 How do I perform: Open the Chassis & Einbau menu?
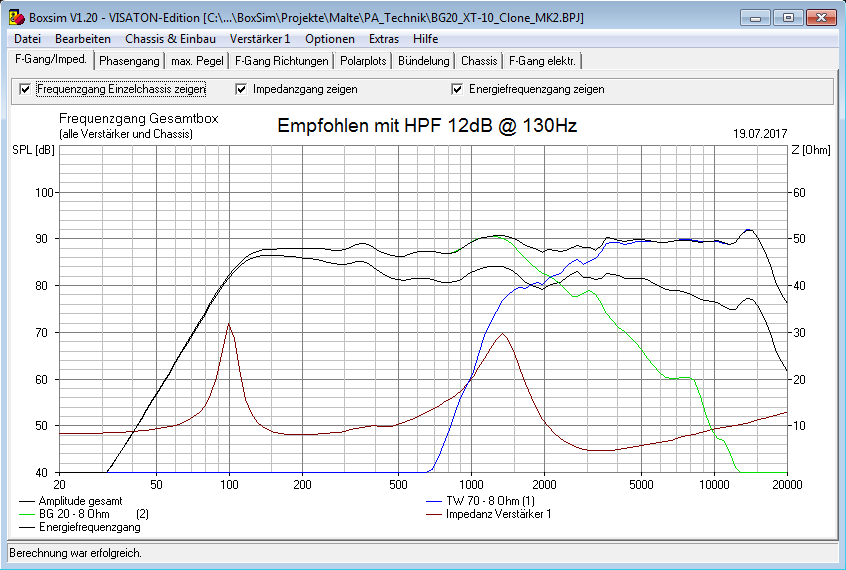tap(170, 39)
